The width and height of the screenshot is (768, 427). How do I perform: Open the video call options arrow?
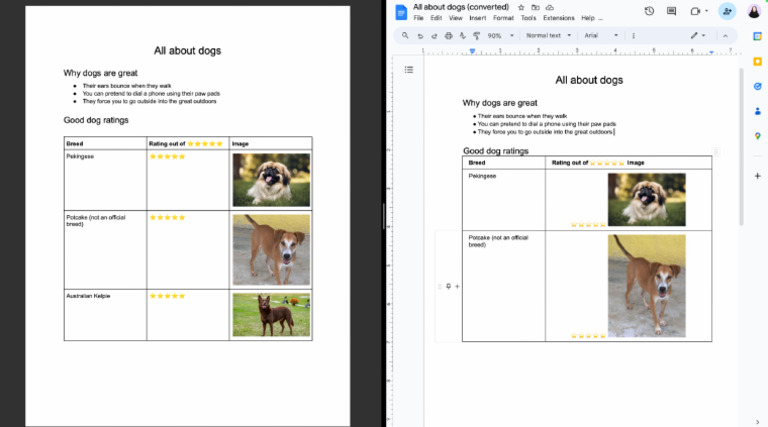[706, 11]
